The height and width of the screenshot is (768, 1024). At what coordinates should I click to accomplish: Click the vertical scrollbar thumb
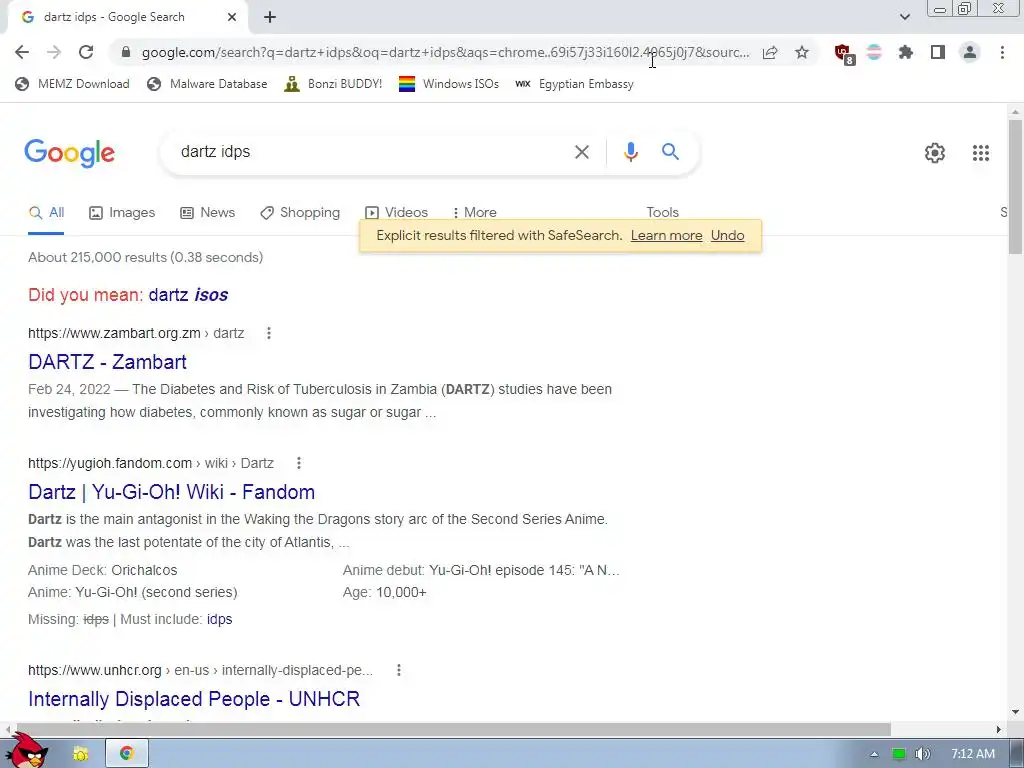[1015, 186]
